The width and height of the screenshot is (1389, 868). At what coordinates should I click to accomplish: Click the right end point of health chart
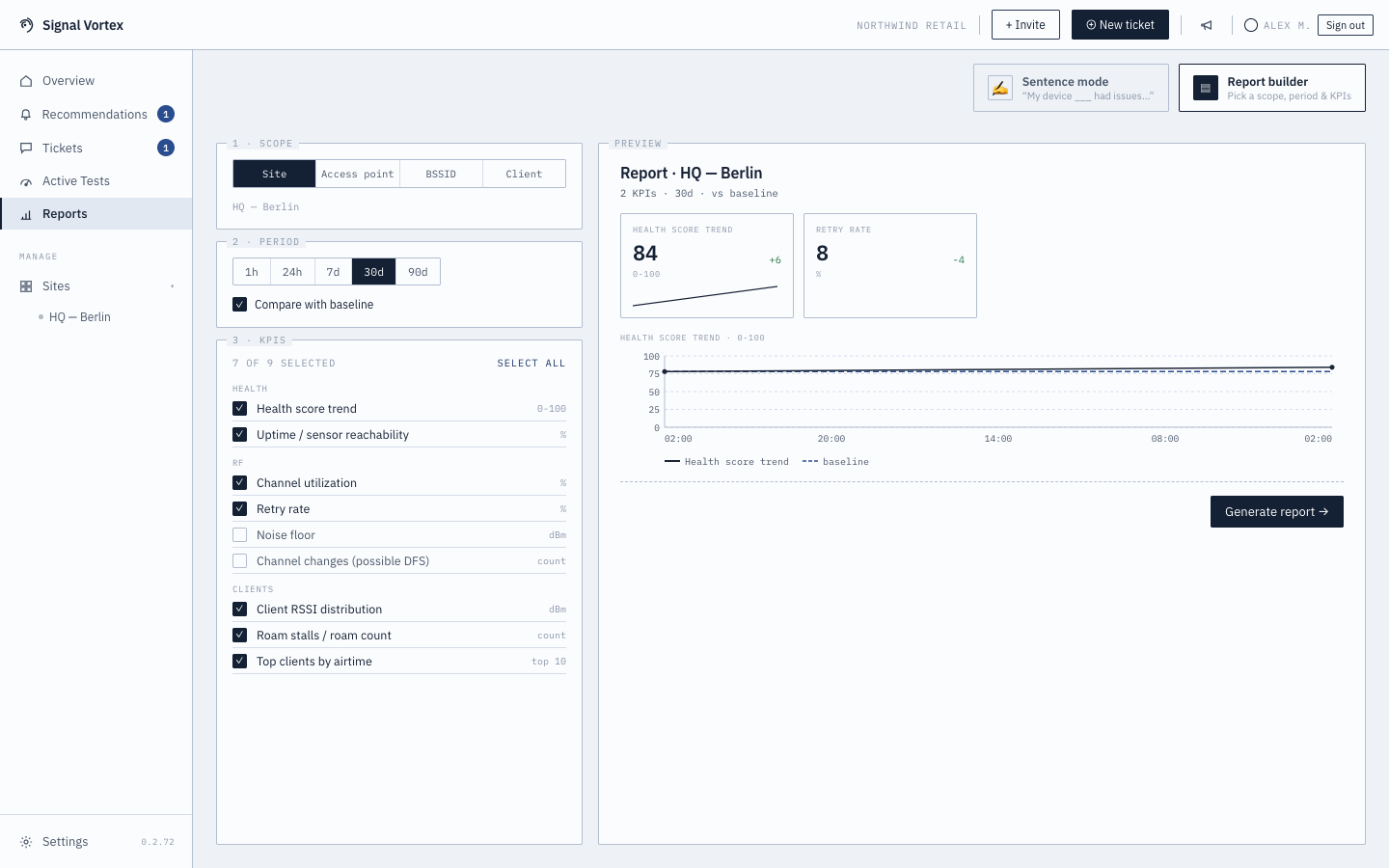tap(1332, 367)
